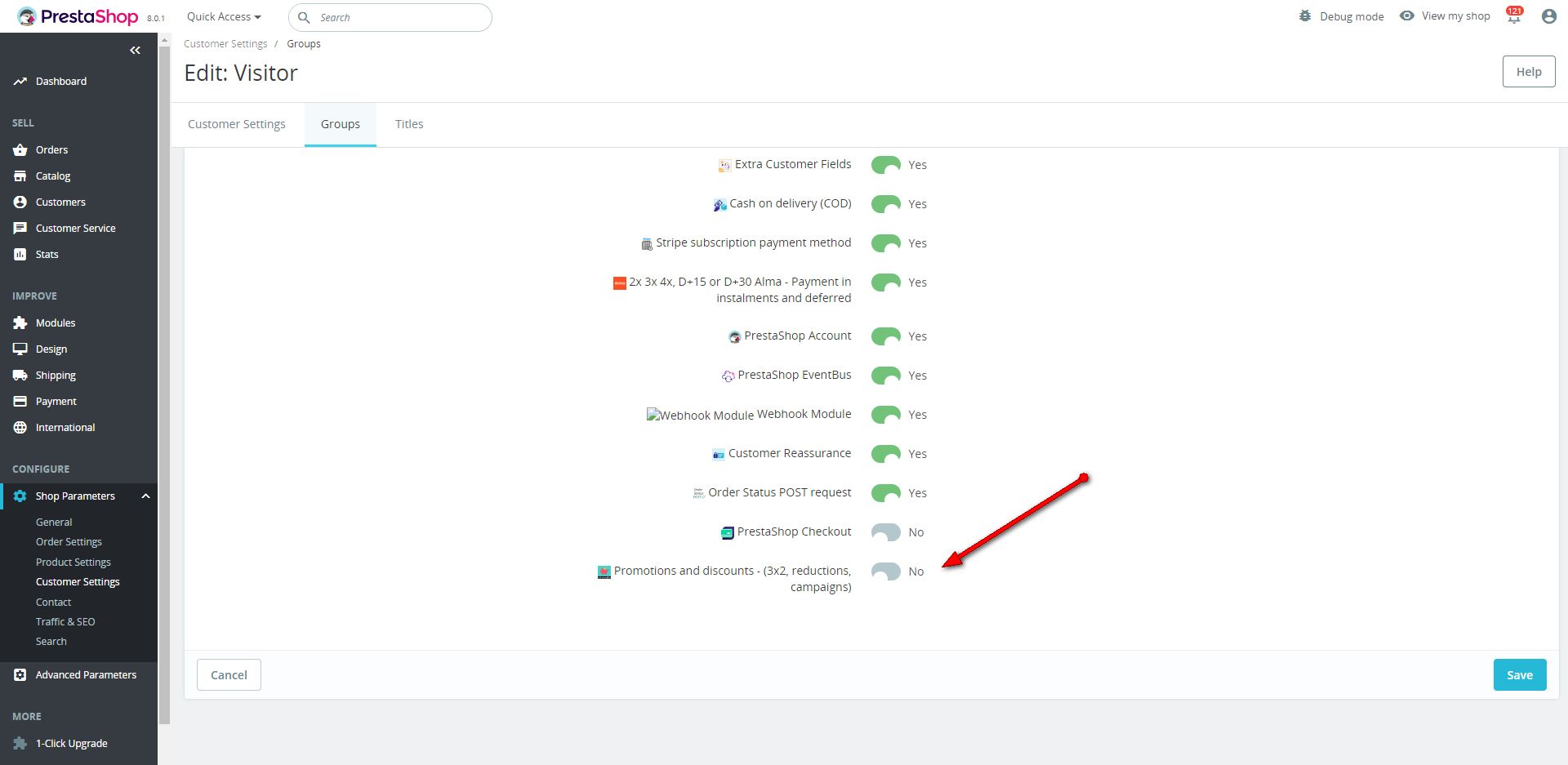Click the Shipping truck icon
The width and height of the screenshot is (1568, 765).
(20, 376)
